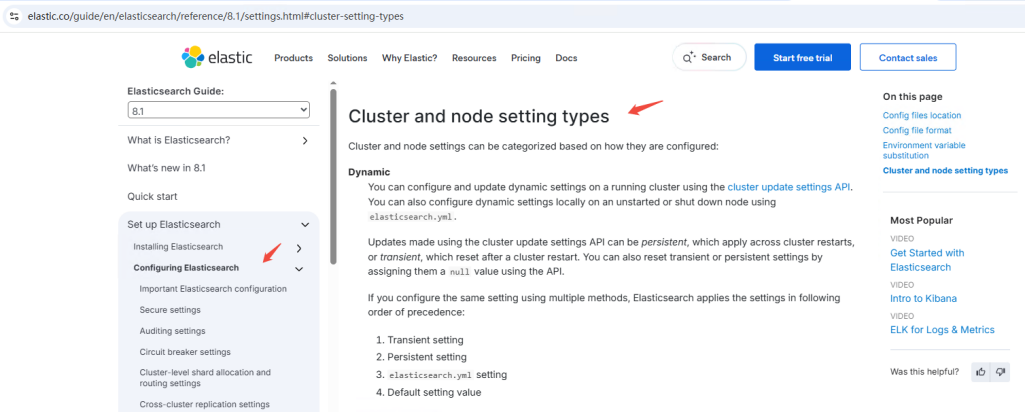This screenshot has width=1026, height=413.
Task: Click the browser address bar URL
Action: [x=215, y=16]
